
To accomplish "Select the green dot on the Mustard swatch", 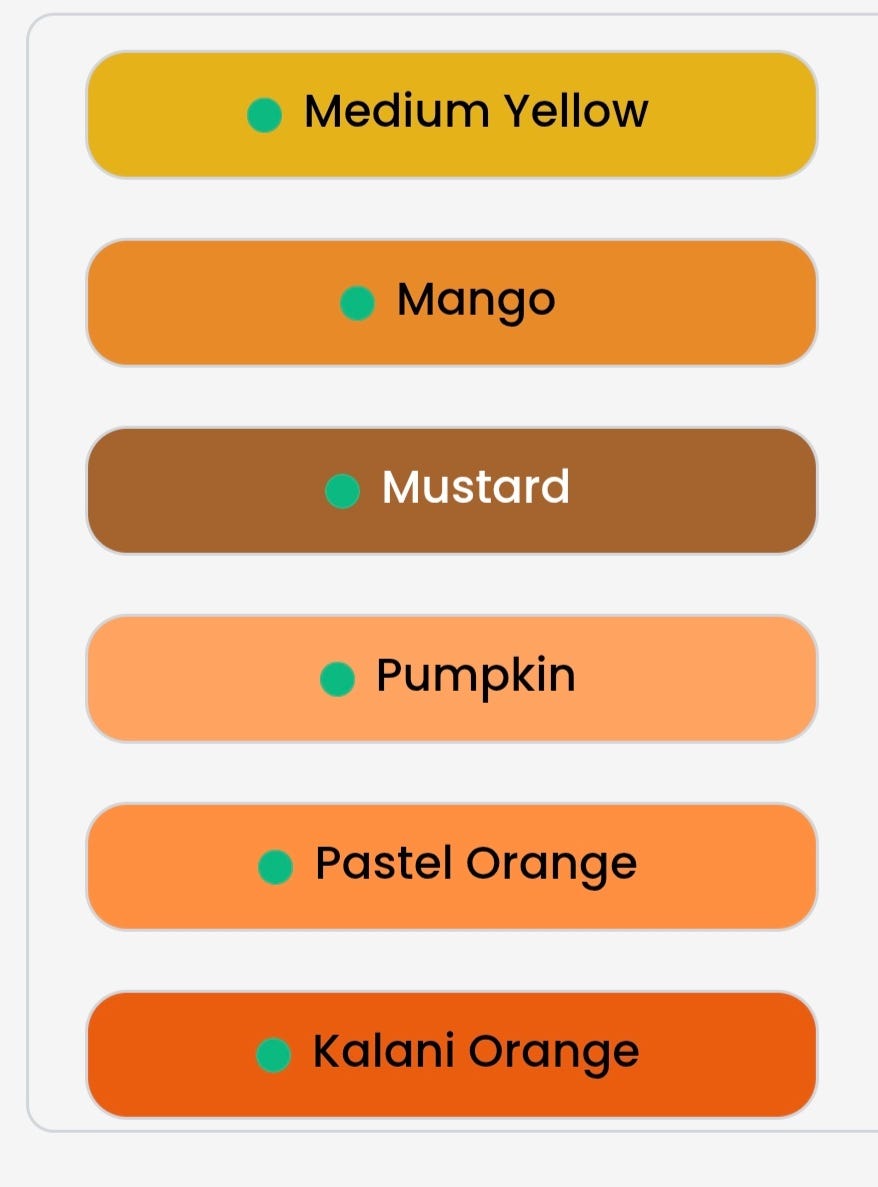I will click(x=343, y=491).
